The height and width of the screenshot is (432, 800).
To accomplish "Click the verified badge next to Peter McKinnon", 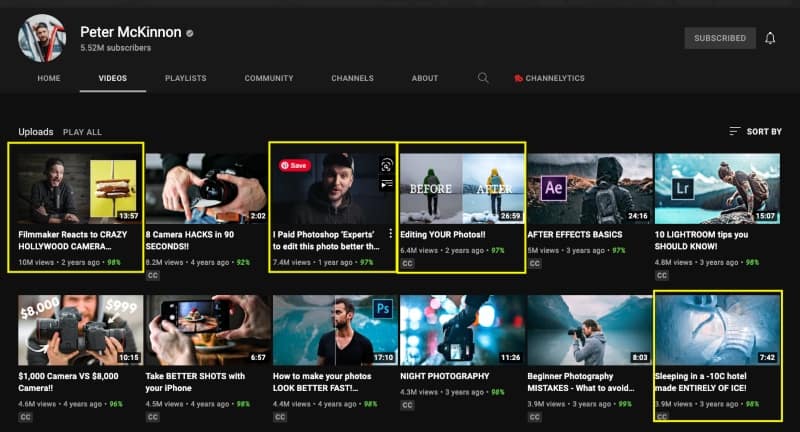I will click(x=190, y=33).
